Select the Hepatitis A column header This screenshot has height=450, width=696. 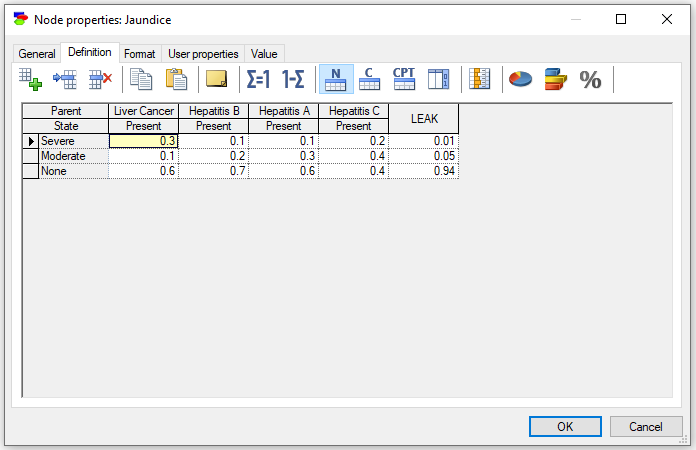pyautogui.click(x=284, y=111)
